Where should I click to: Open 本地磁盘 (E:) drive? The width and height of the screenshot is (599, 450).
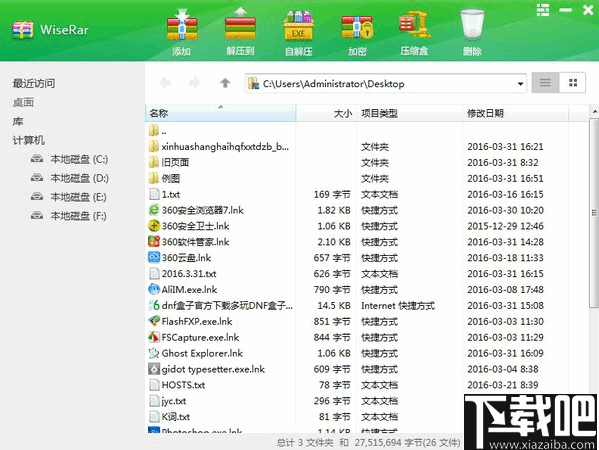pyautogui.click(x=69, y=197)
